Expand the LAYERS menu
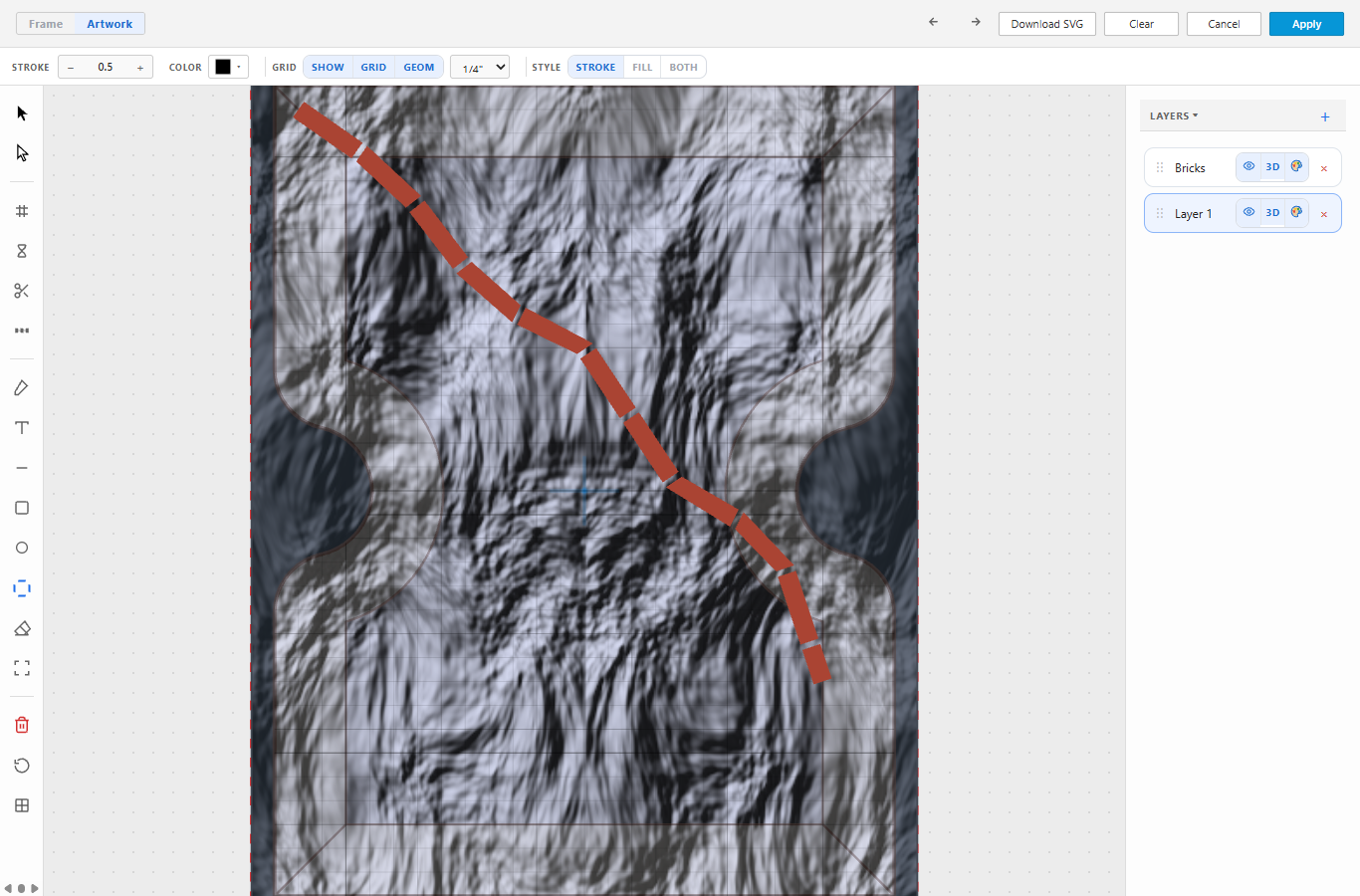1360x896 pixels. tap(1174, 115)
